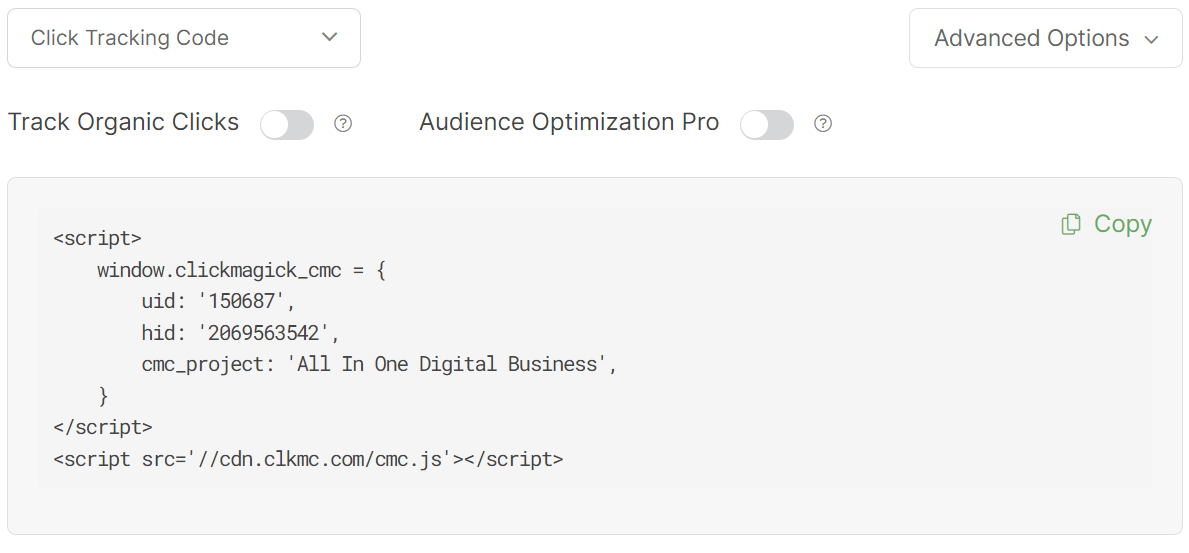Click the uid '150687' code line
Screen dimensions: 1189x553
point(219,301)
